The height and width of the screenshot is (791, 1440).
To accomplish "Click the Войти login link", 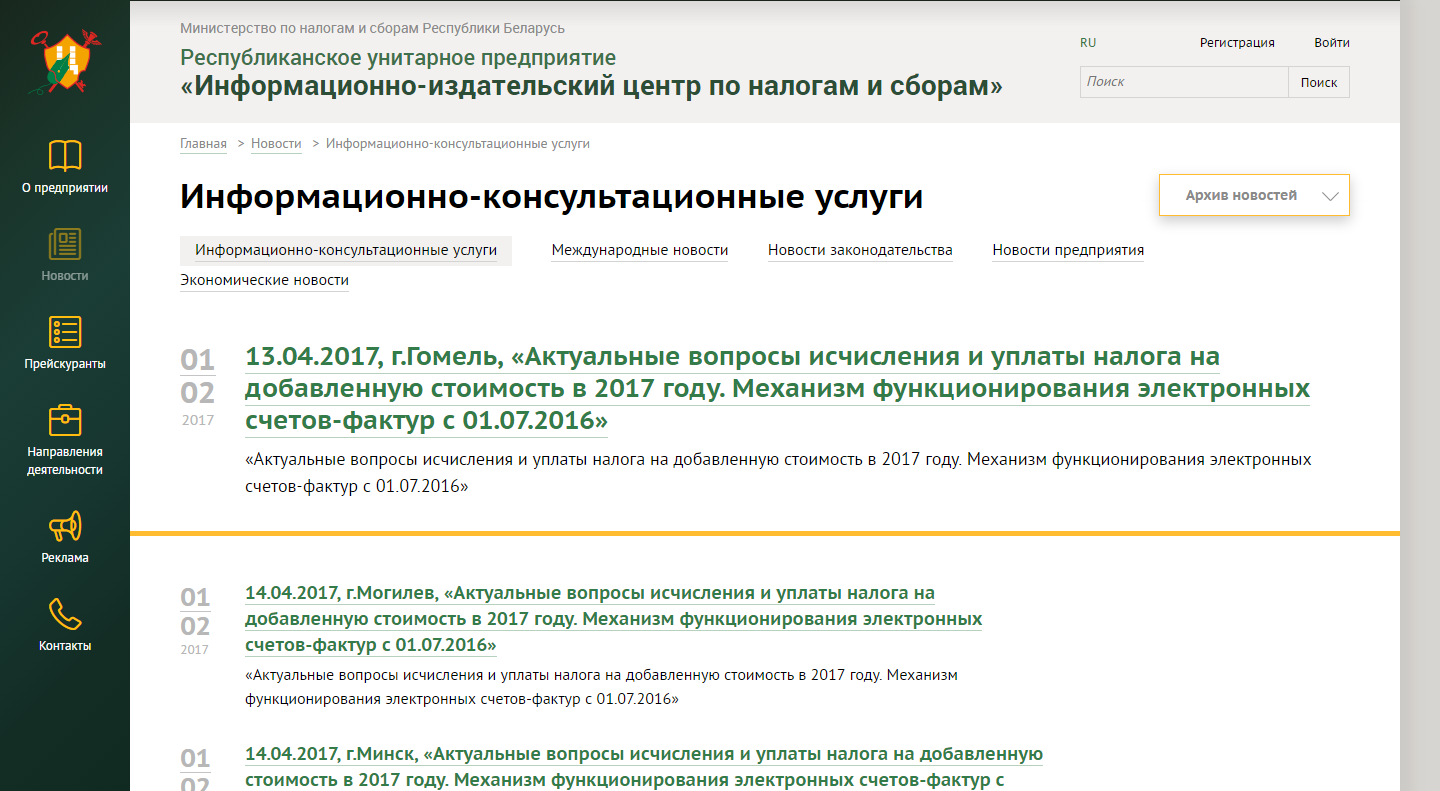I will (1332, 43).
